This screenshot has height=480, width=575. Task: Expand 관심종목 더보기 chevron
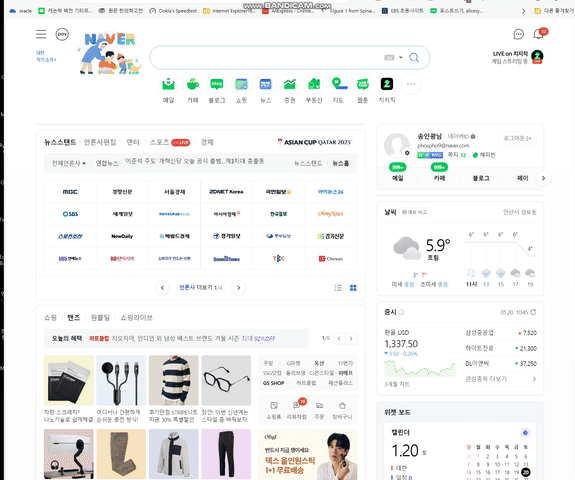(534, 379)
